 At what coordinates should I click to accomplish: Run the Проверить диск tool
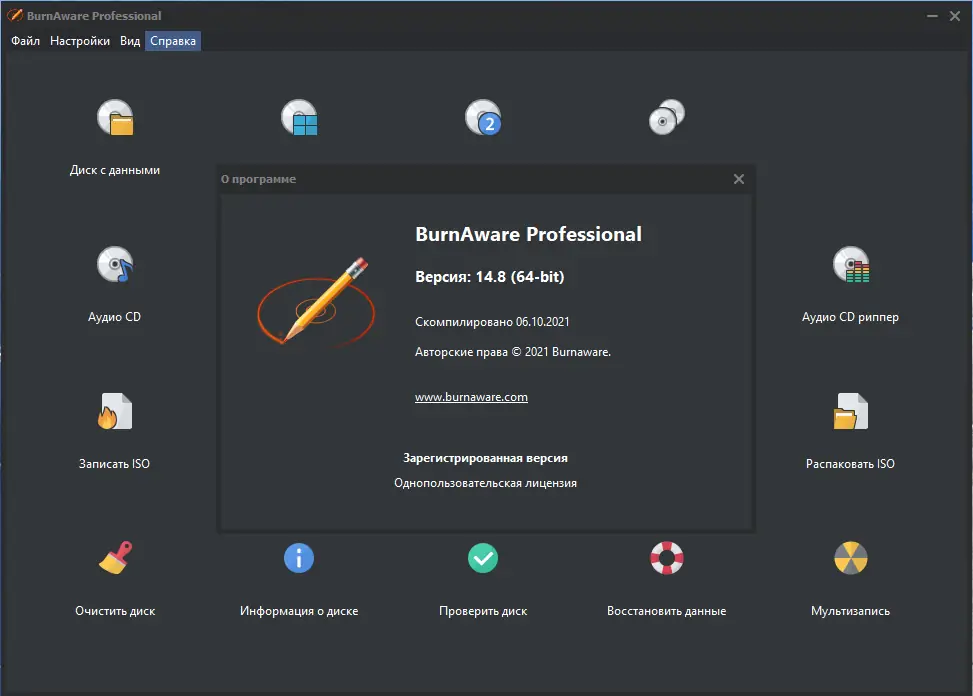coord(484,558)
